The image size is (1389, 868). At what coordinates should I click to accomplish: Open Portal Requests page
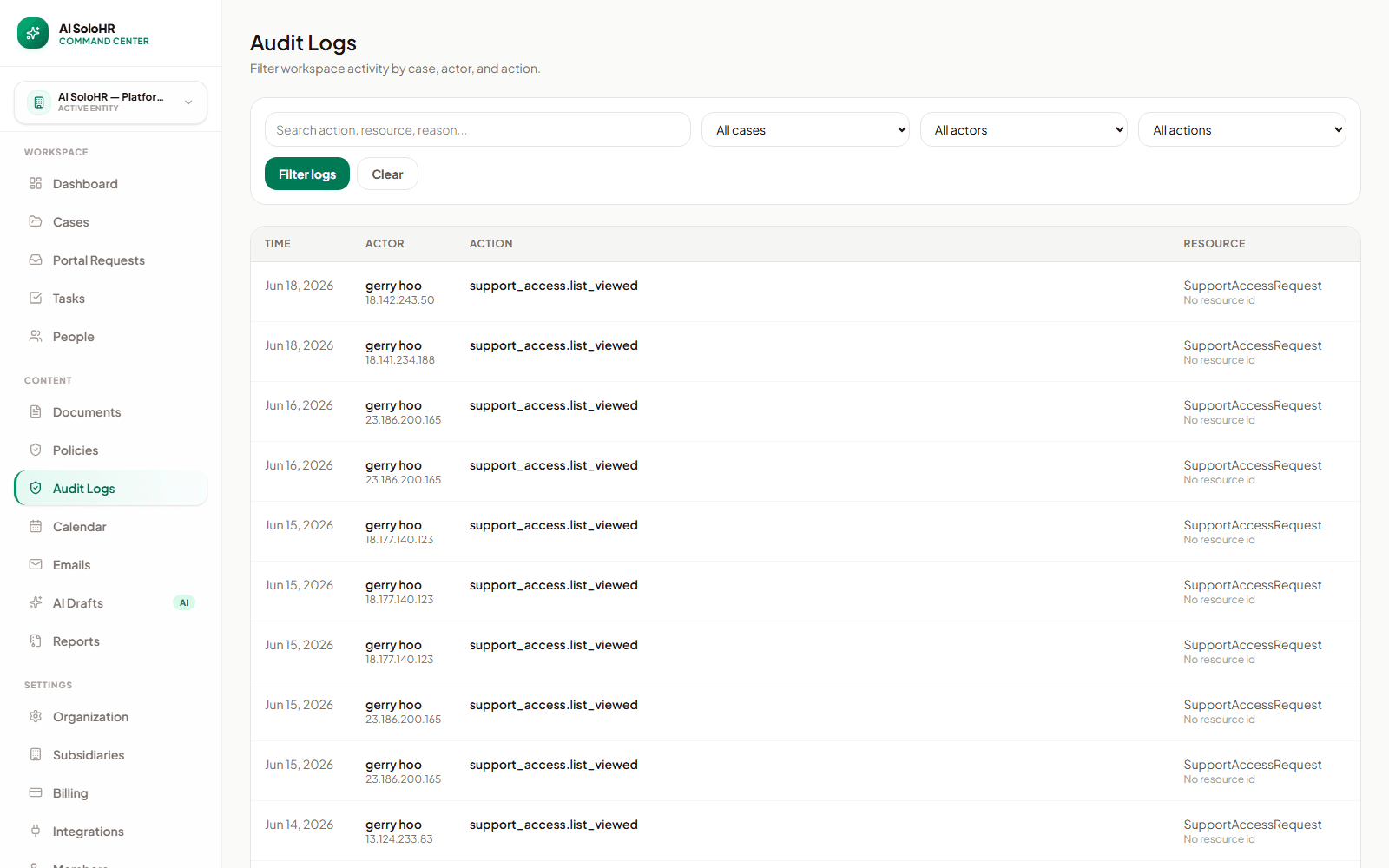[x=111, y=260]
